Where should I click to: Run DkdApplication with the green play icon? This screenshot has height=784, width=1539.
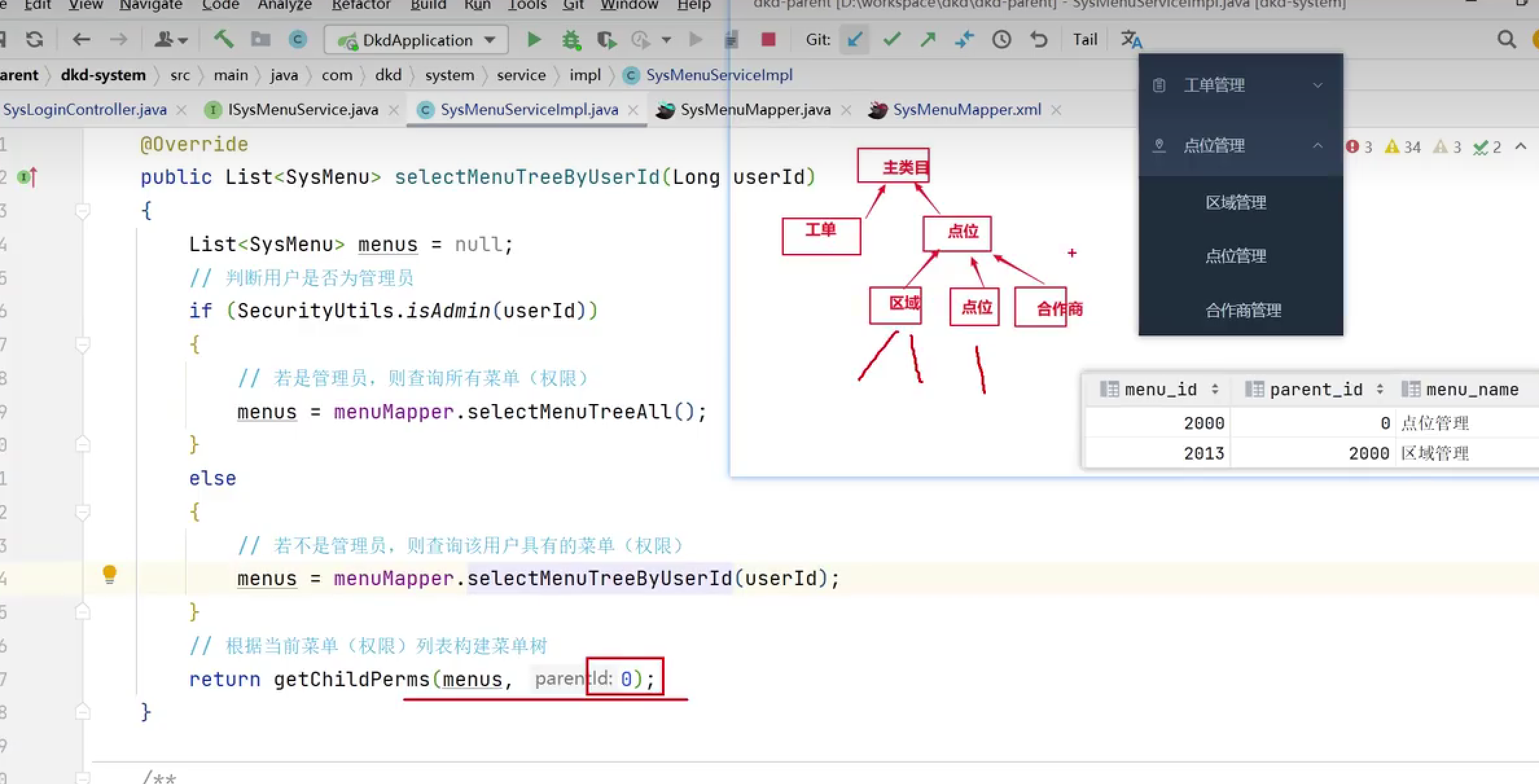[534, 40]
